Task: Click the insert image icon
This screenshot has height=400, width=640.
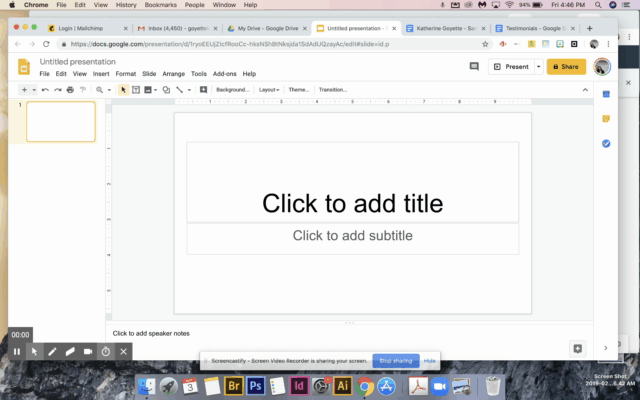Action: 148,90
